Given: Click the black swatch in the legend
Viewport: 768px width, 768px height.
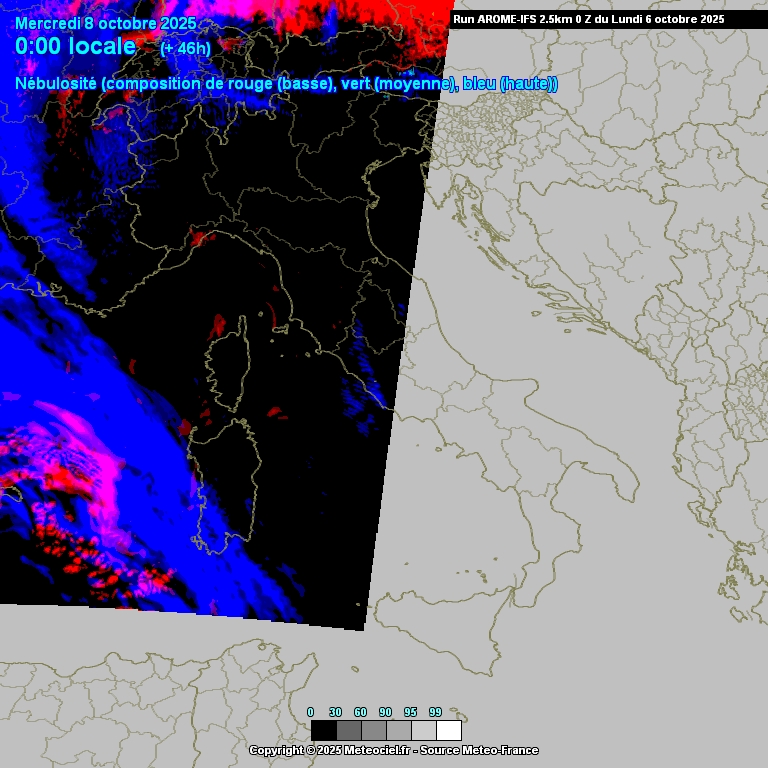Looking at the screenshot, I should (x=323, y=730).
